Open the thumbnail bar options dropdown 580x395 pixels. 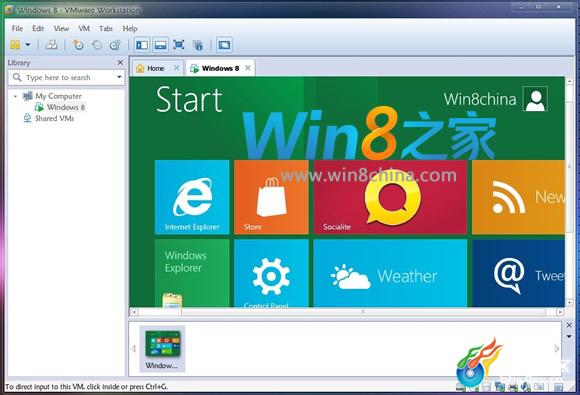(569, 336)
